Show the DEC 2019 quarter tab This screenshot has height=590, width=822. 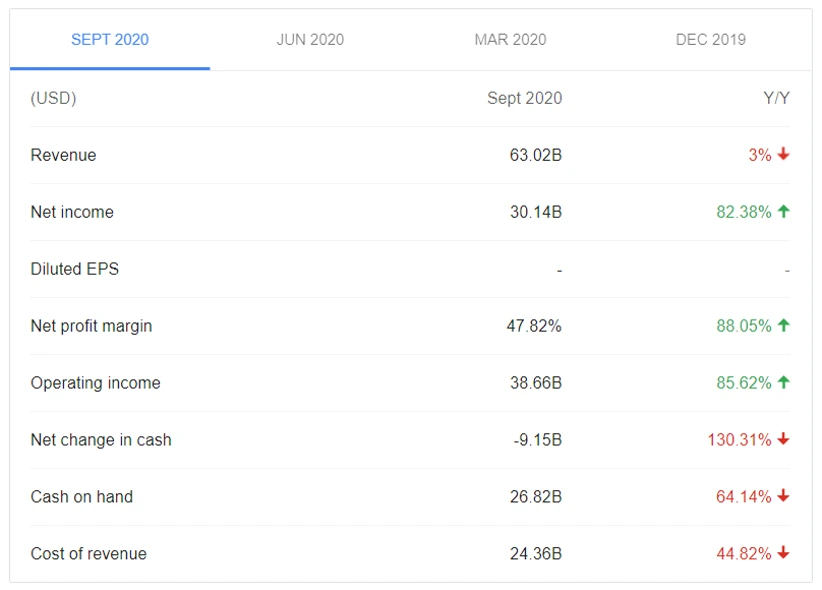point(710,40)
